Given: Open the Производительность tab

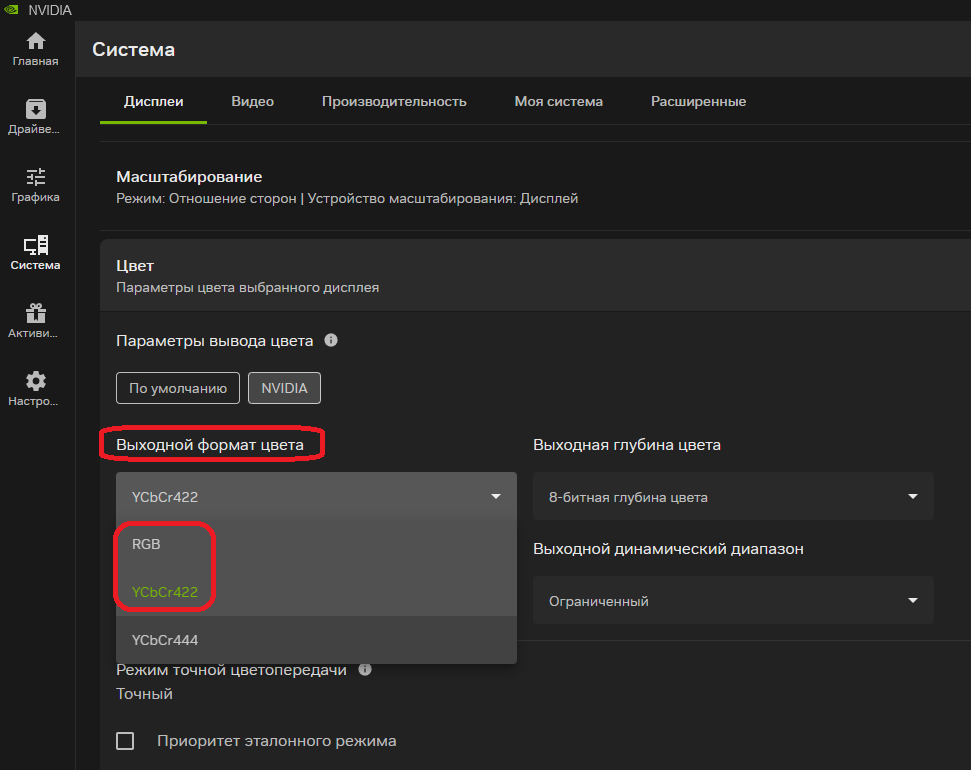Looking at the screenshot, I should pos(394,102).
